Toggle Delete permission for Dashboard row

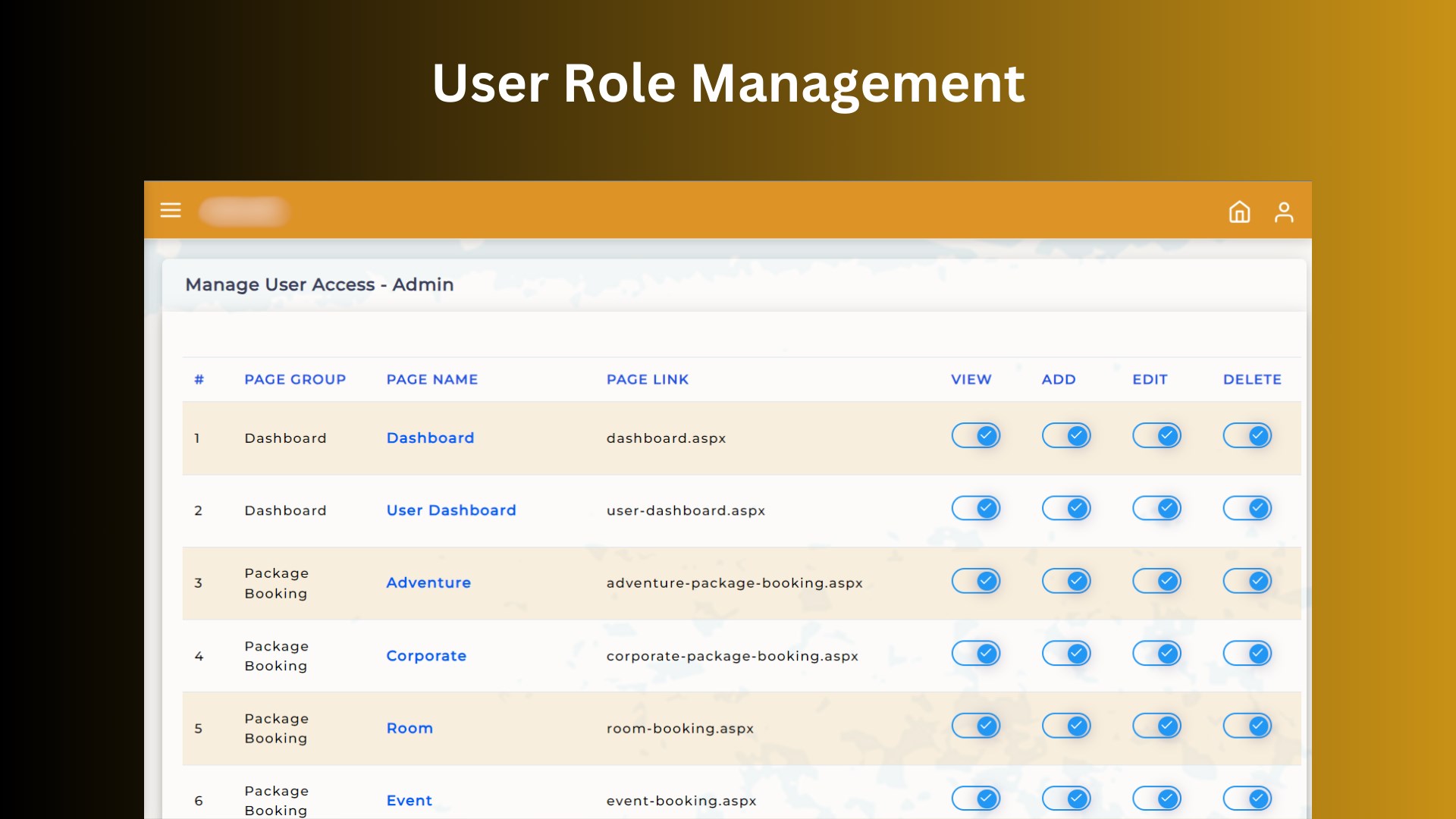click(1247, 435)
